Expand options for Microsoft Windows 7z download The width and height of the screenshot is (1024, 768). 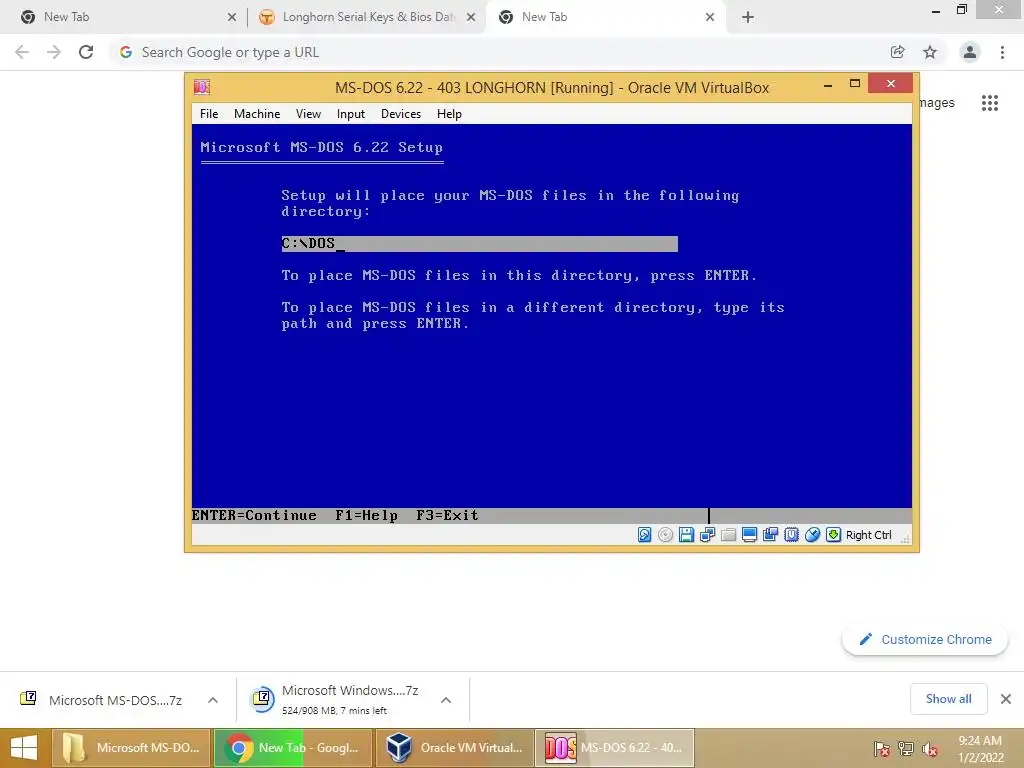pos(446,700)
